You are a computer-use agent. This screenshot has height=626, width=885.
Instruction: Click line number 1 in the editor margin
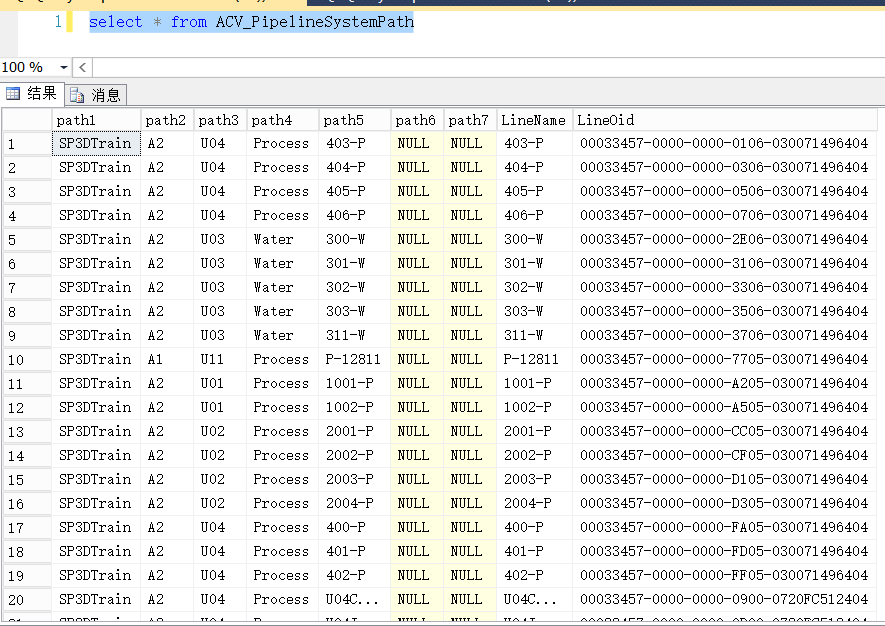coord(58,21)
